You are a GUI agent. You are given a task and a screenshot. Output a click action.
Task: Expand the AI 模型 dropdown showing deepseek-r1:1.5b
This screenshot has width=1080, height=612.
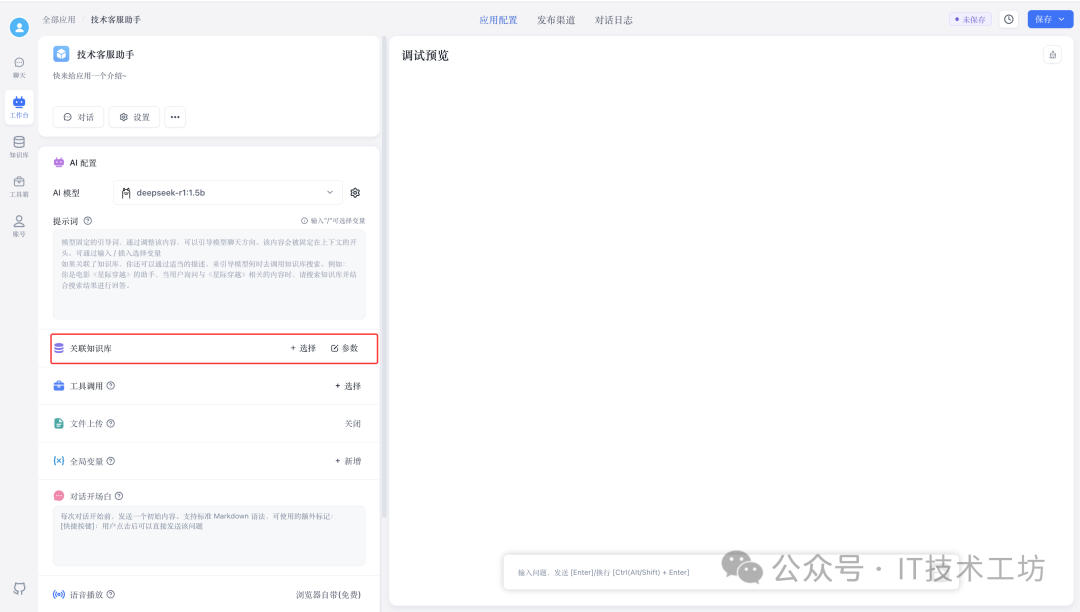228,192
